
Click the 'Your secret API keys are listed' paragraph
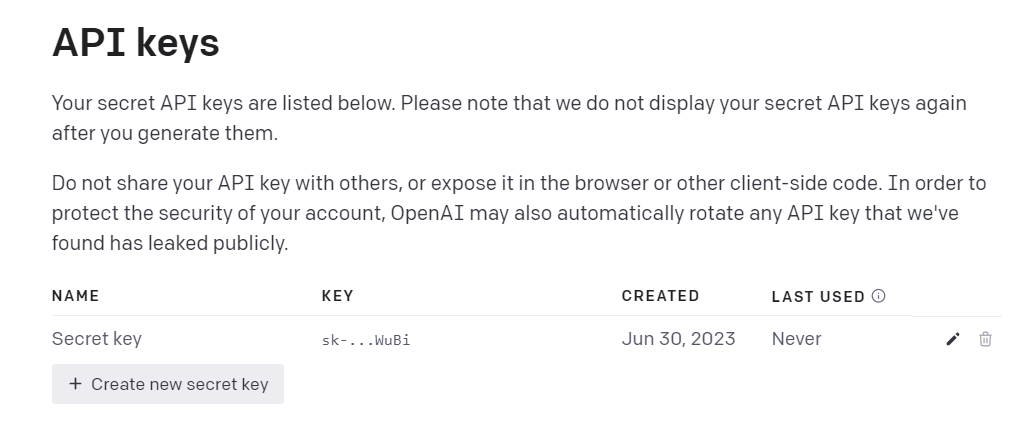tap(508, 103)
